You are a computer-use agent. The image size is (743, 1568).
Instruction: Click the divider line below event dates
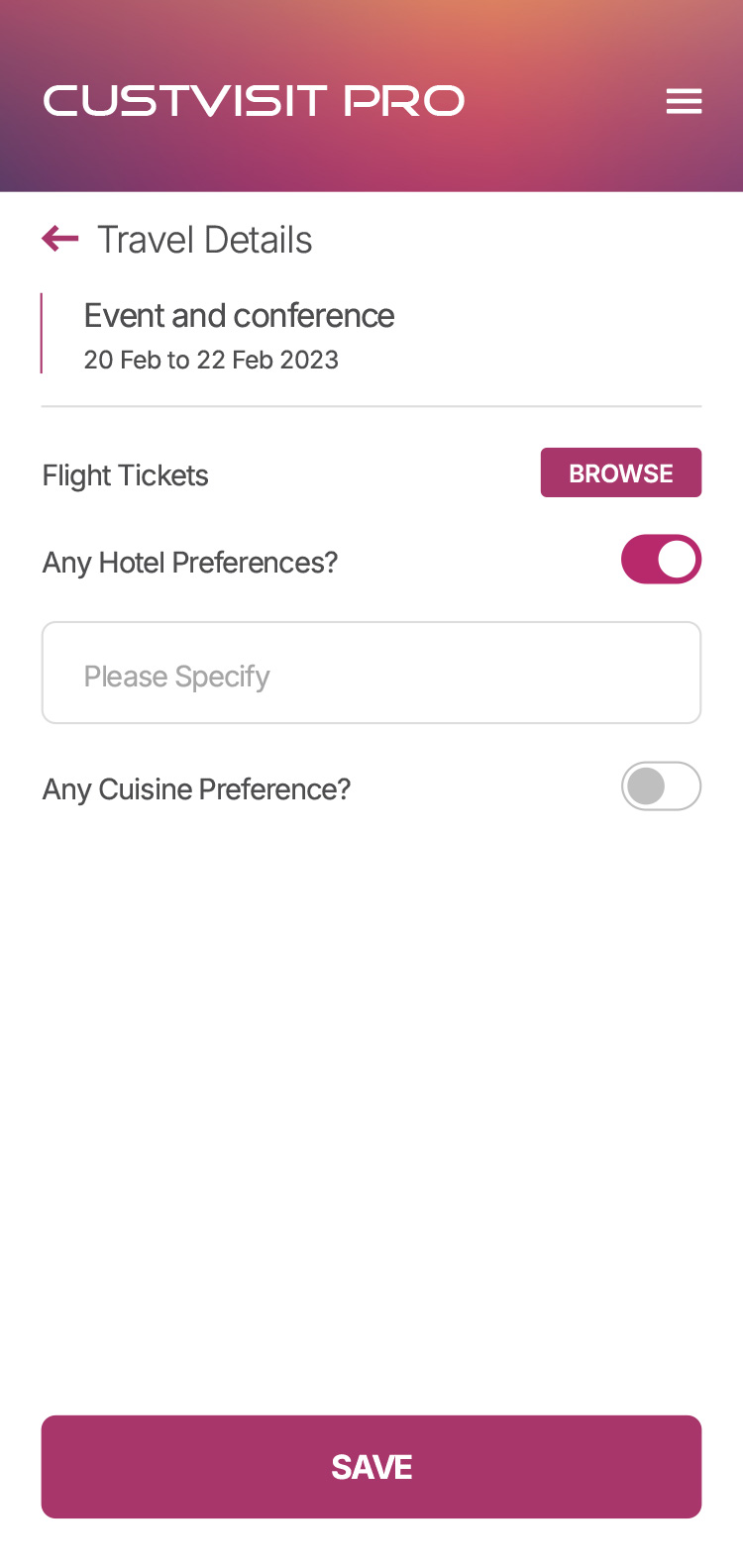click(x=371, y=406)
